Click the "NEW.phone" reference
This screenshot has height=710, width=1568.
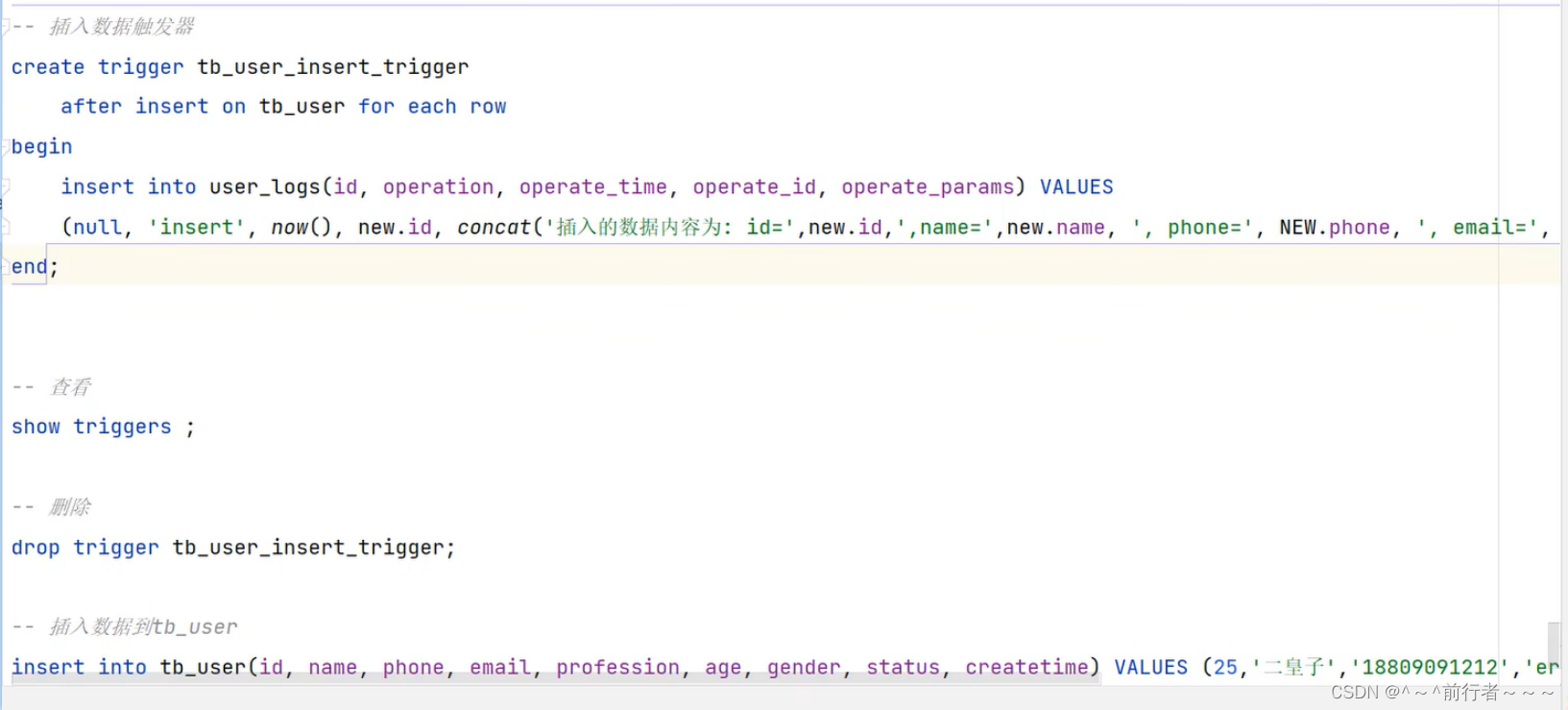(x=1335, y=228)
